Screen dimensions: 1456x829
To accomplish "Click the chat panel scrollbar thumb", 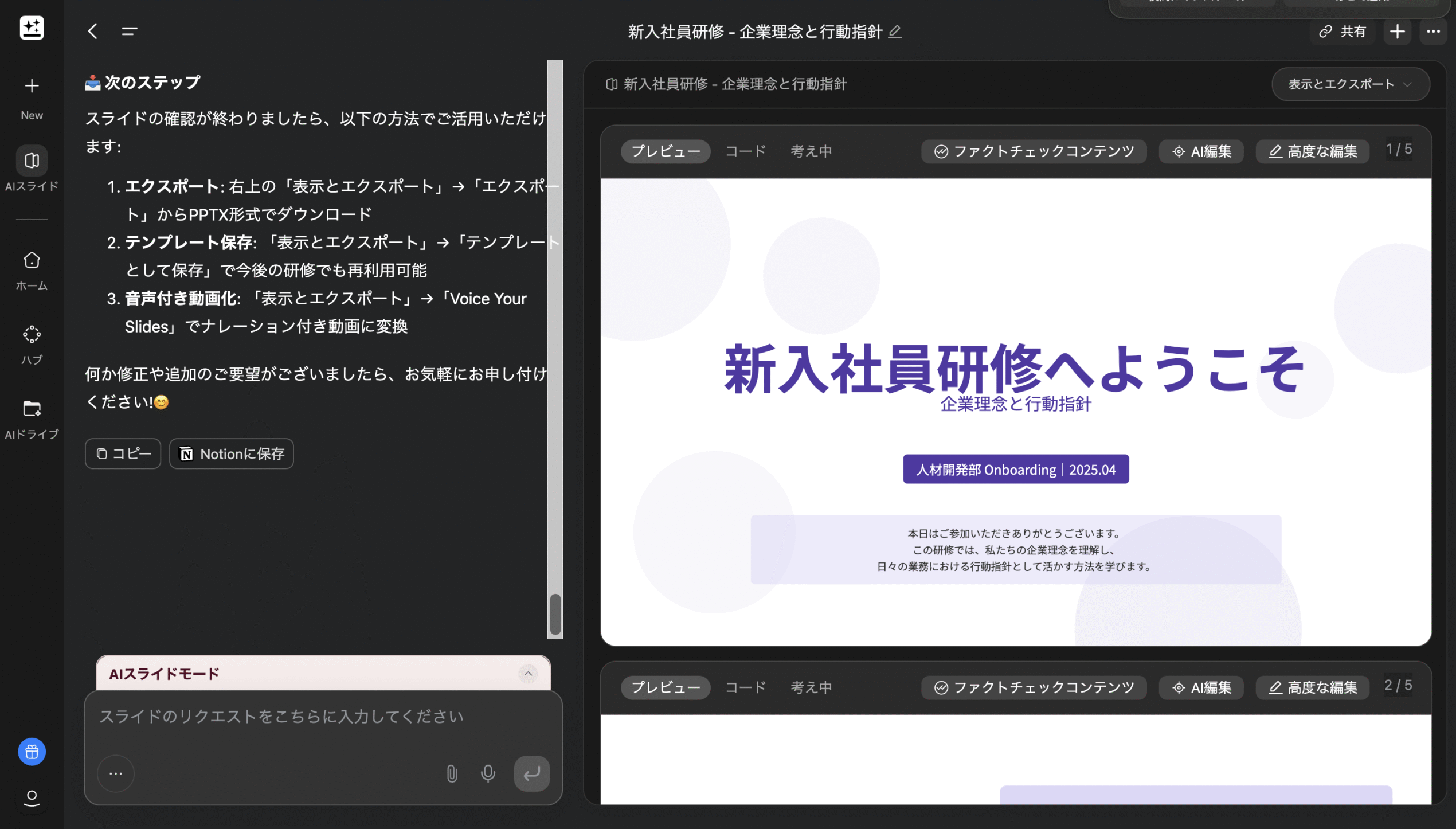I will click(555, 613).
